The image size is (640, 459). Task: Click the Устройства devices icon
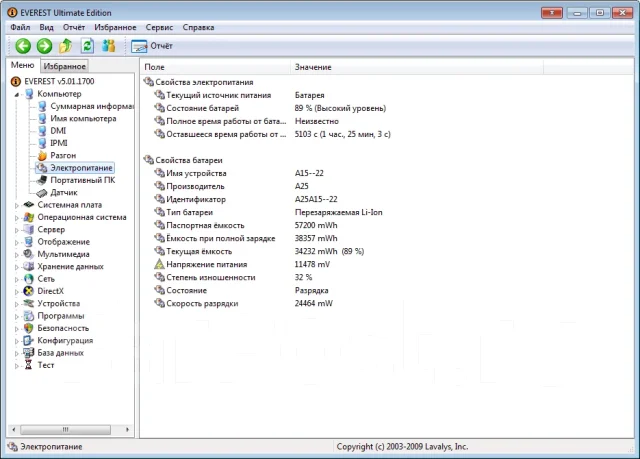pos(29,303)
